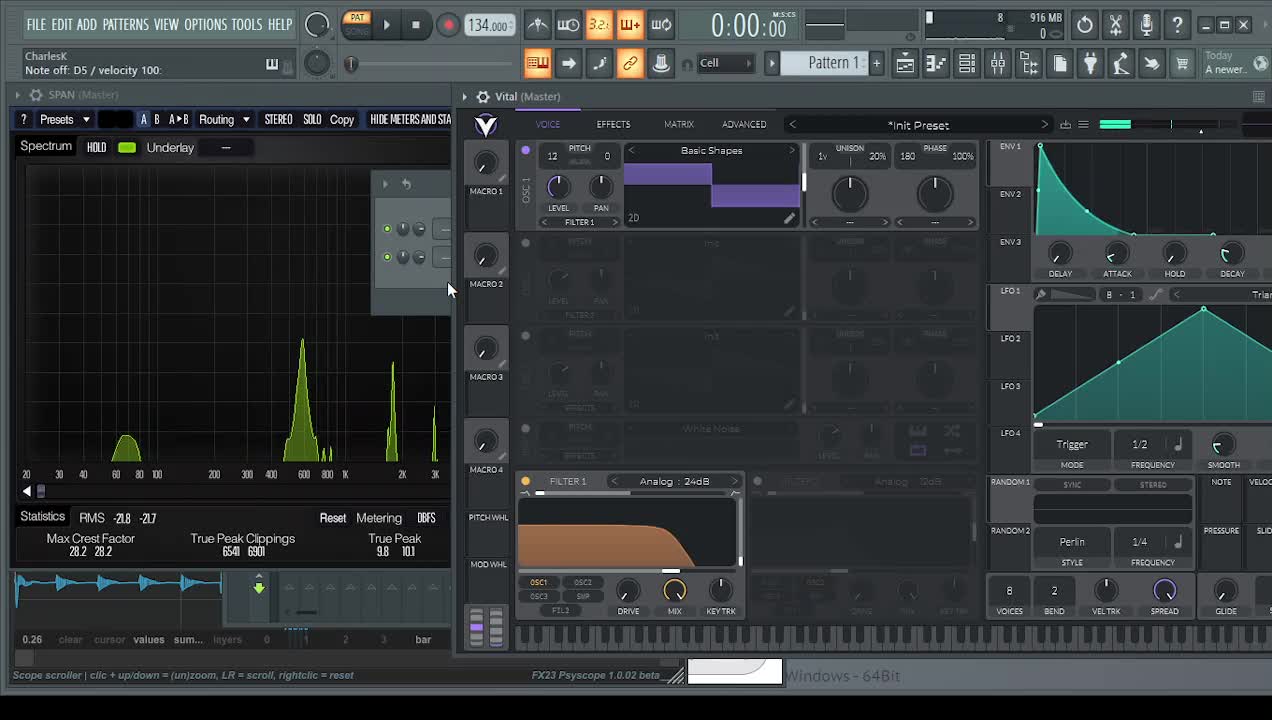The height and width of the screenshot is (720, 1272).
Task: Enable Vital oscillator 2 power dot
Action: tap(525, 243)
